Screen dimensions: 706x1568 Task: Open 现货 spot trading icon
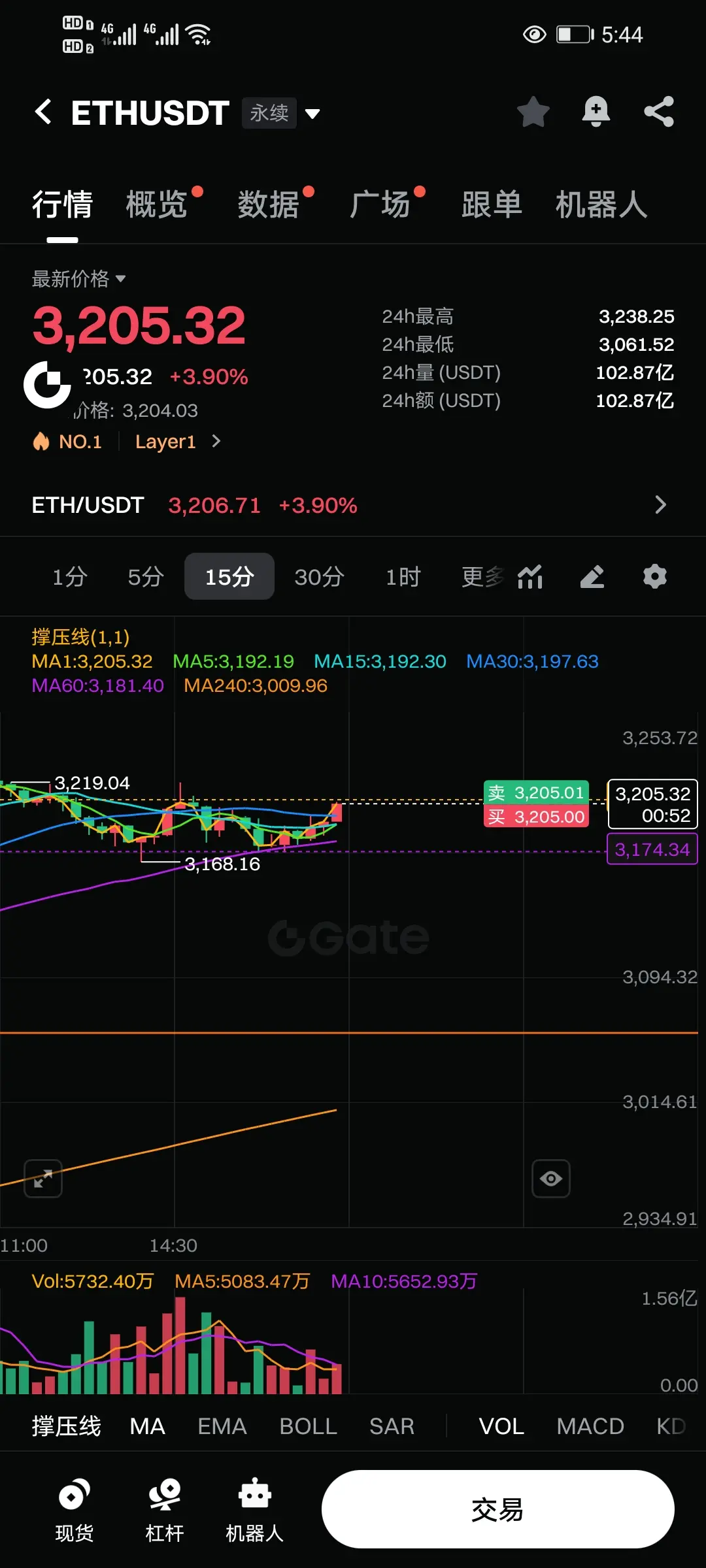point(75,1510)
